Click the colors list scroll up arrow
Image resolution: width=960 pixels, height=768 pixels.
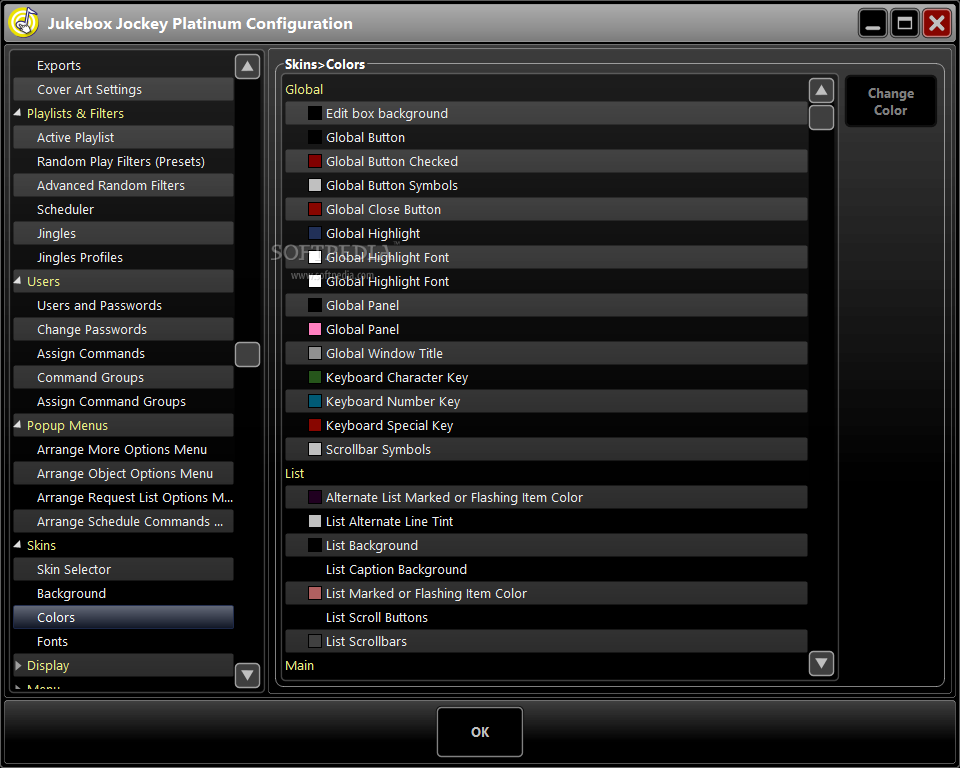821,91
